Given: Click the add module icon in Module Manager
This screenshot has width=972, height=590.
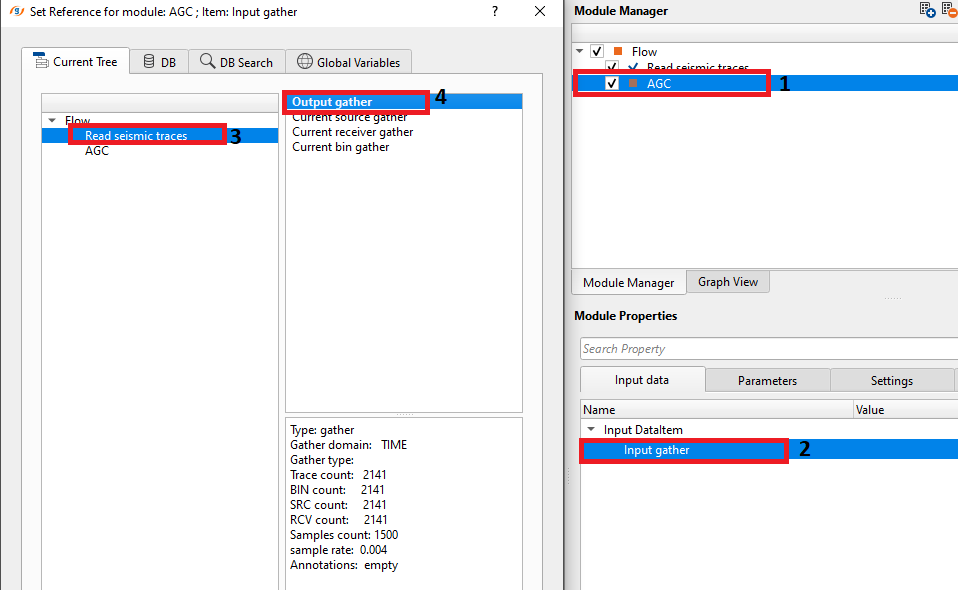Looking at the screenshot, I should coord(927,10).
